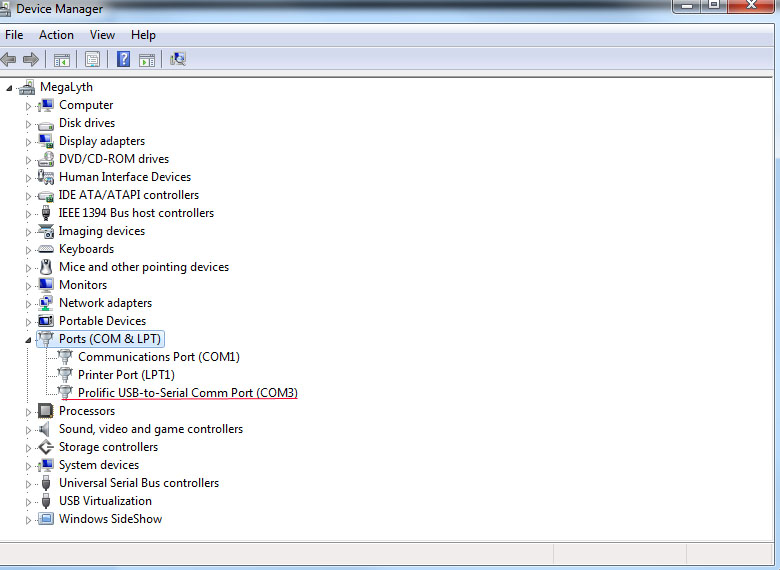Click the Imaging devices camera icon

[x=46, y=231]
